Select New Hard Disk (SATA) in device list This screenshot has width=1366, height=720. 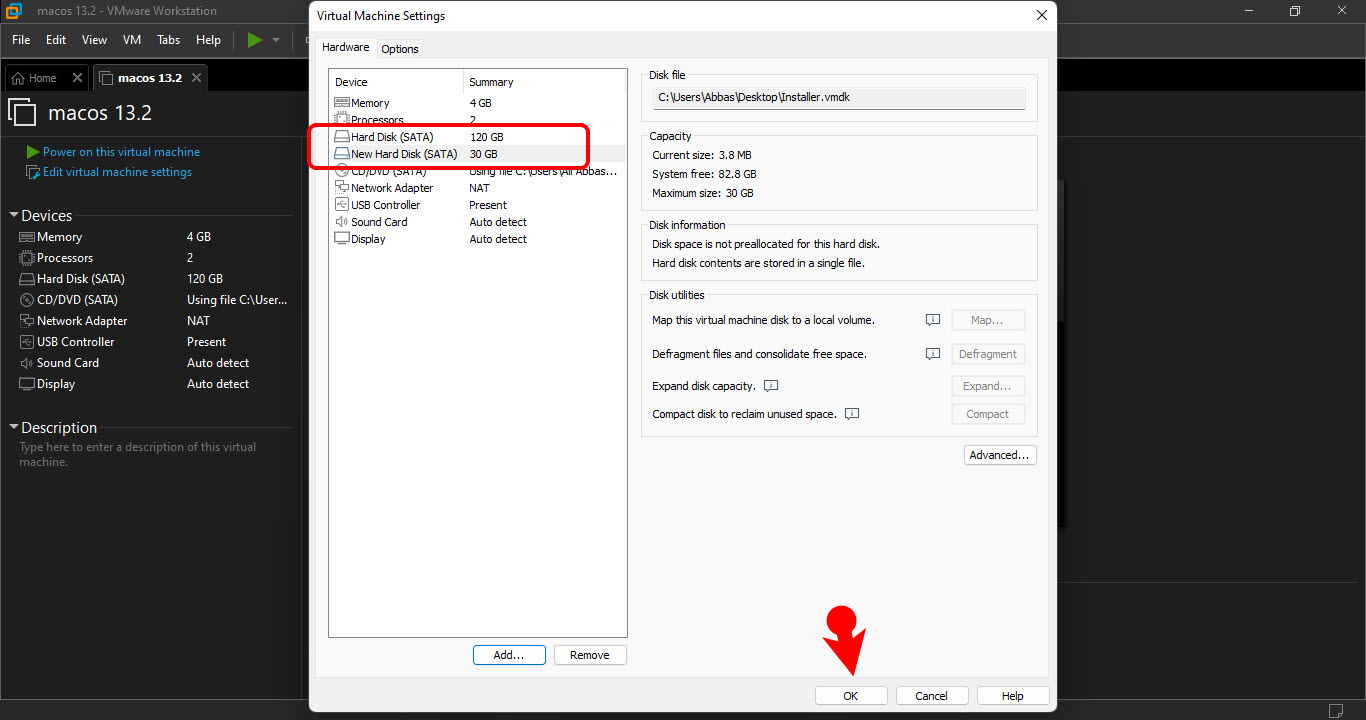point(477,154)
